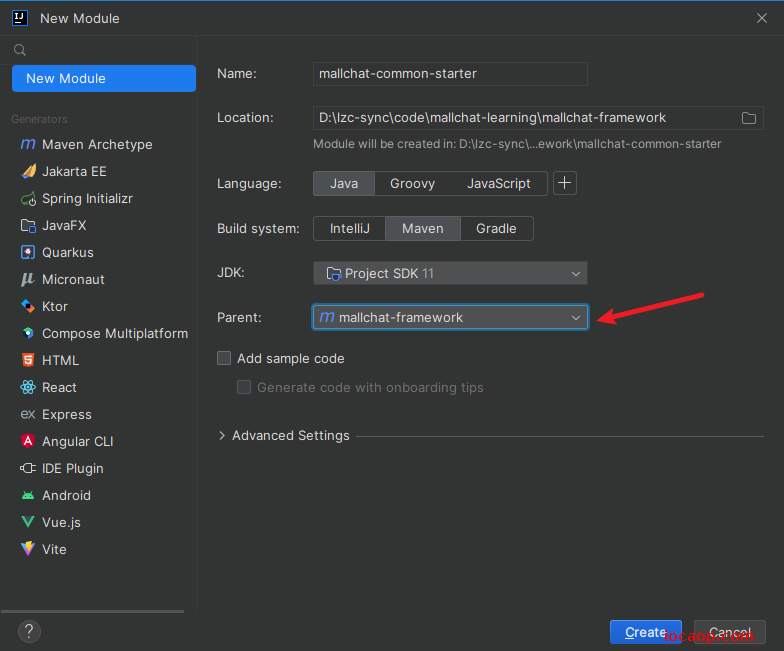Choose IntelliJ build system
The width and height of the screenshot is (784, 651).
point(350,228)
